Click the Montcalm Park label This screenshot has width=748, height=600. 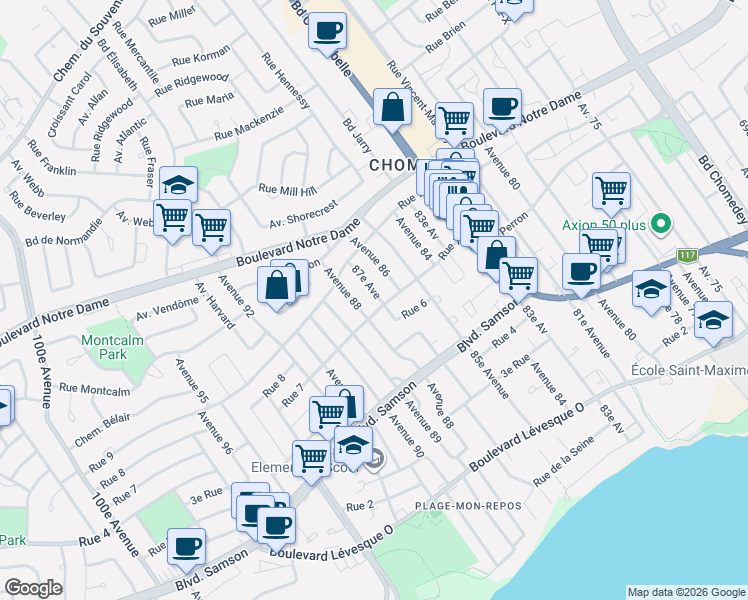click(113, 347)
